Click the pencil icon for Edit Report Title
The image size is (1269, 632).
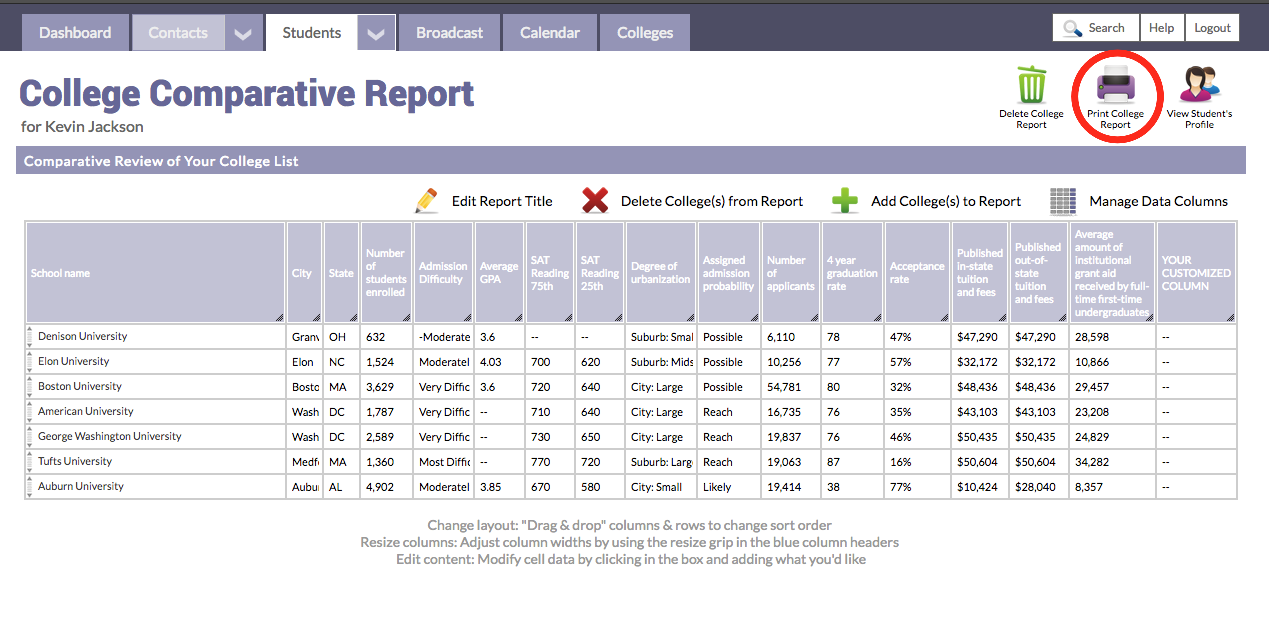click(427, 201)
